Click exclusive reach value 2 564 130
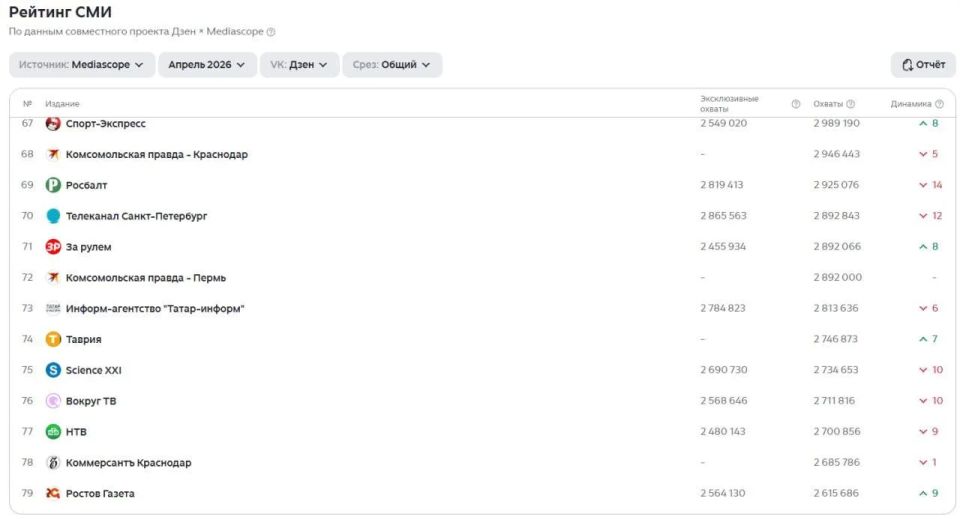Screen dimensions: 960x519 click(x=722, y=493)
